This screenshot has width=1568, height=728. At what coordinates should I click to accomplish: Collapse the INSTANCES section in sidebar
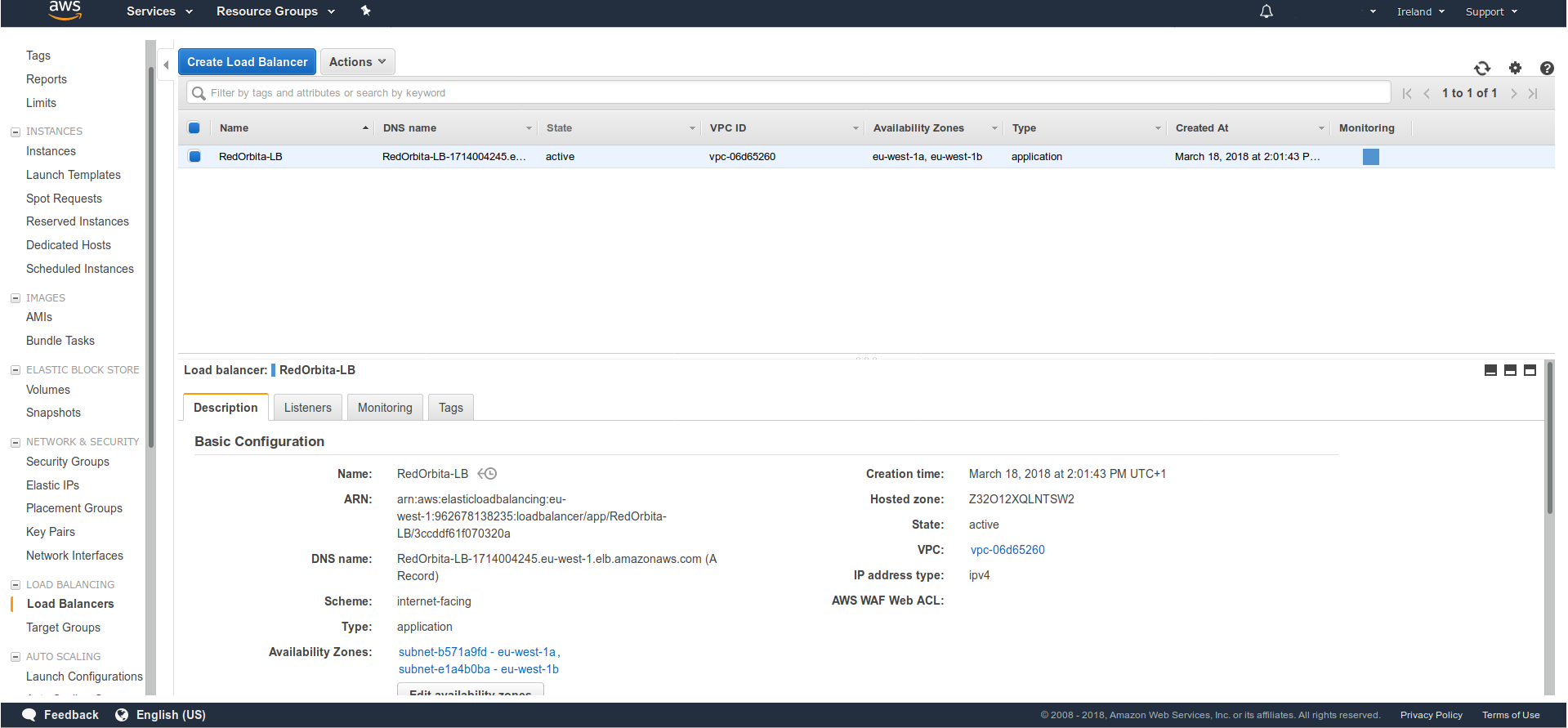point(16,132)
